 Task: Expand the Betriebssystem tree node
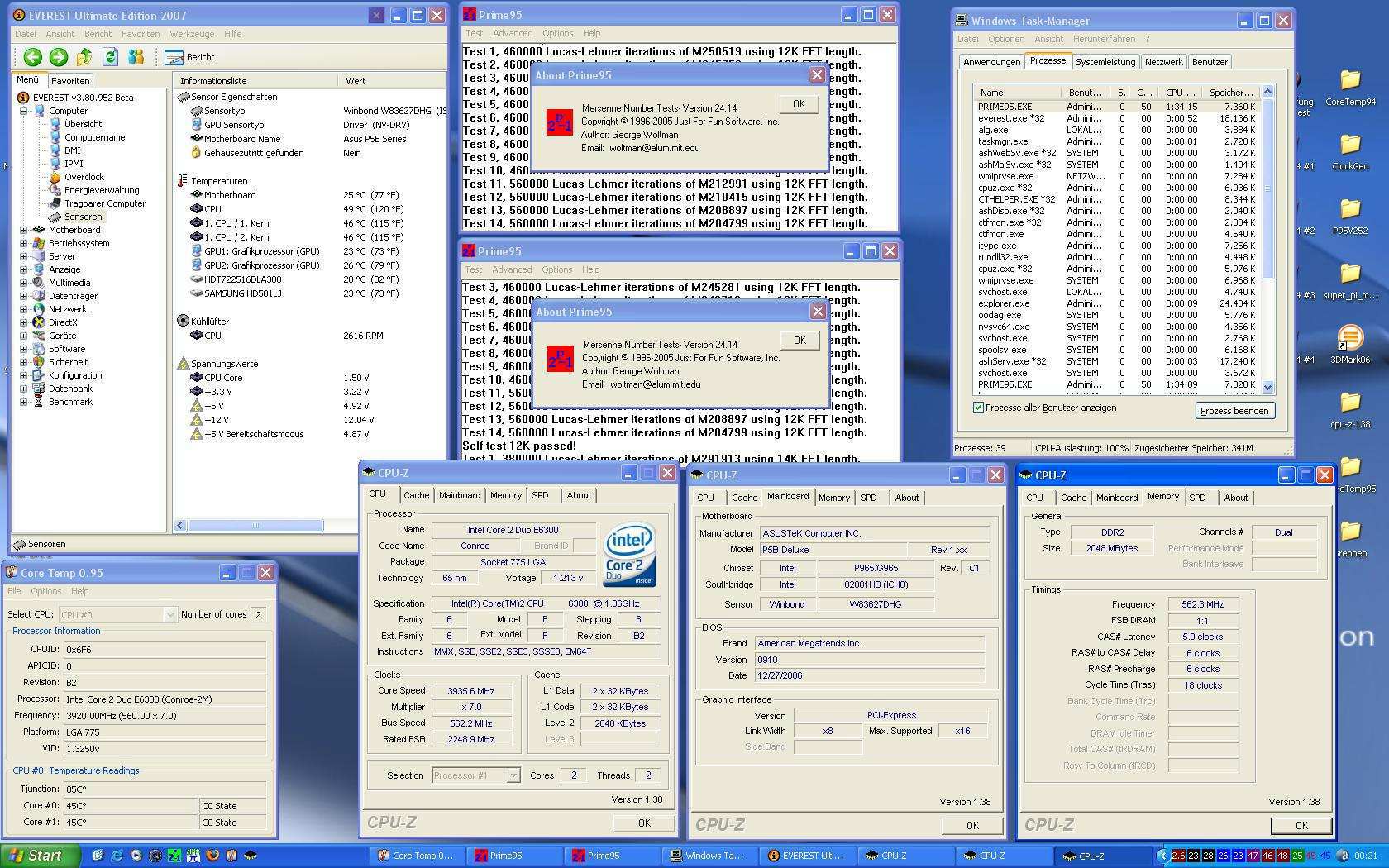24,243
